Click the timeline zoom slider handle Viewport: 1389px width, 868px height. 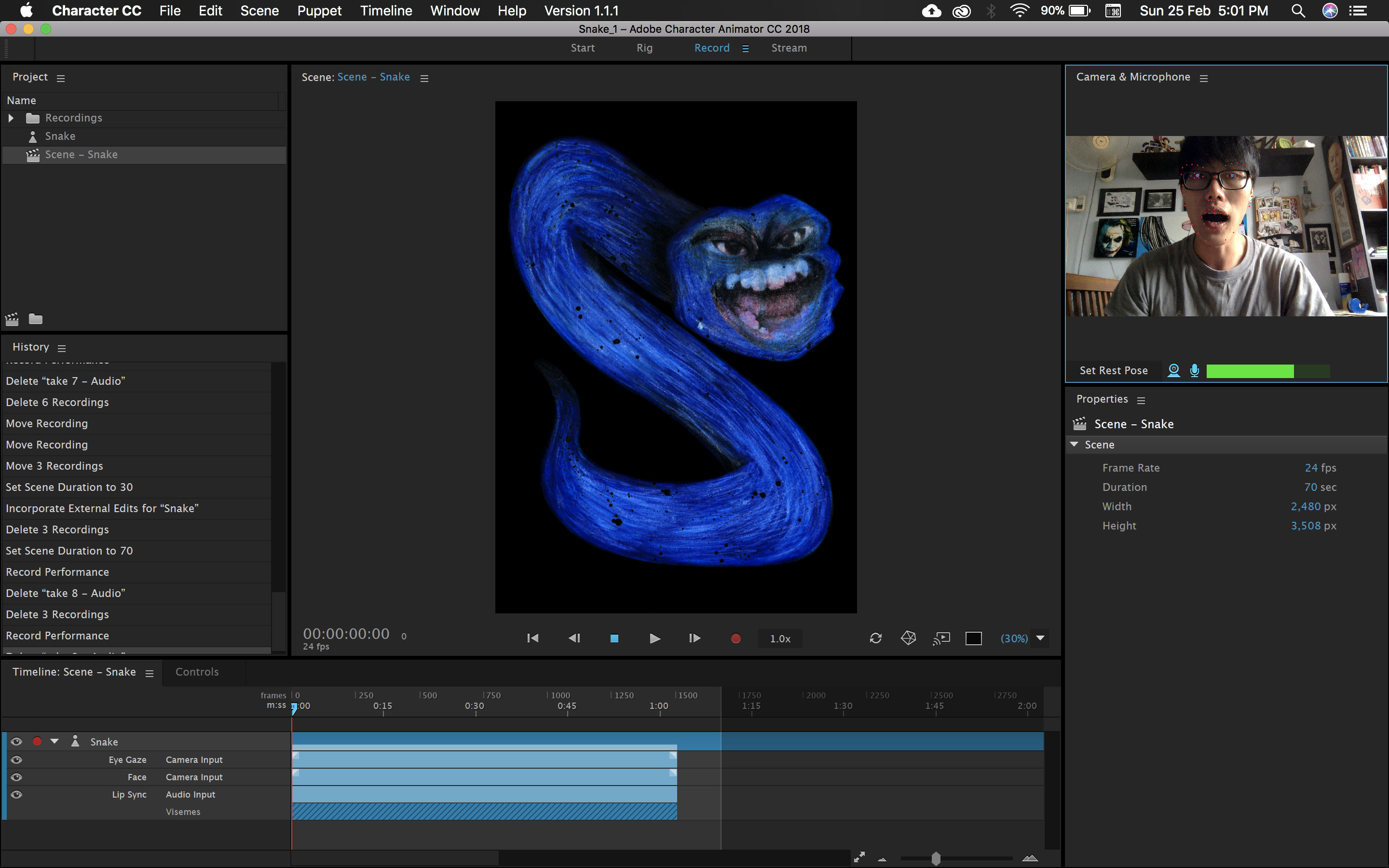pyautogui.click(x=936, y=858)
